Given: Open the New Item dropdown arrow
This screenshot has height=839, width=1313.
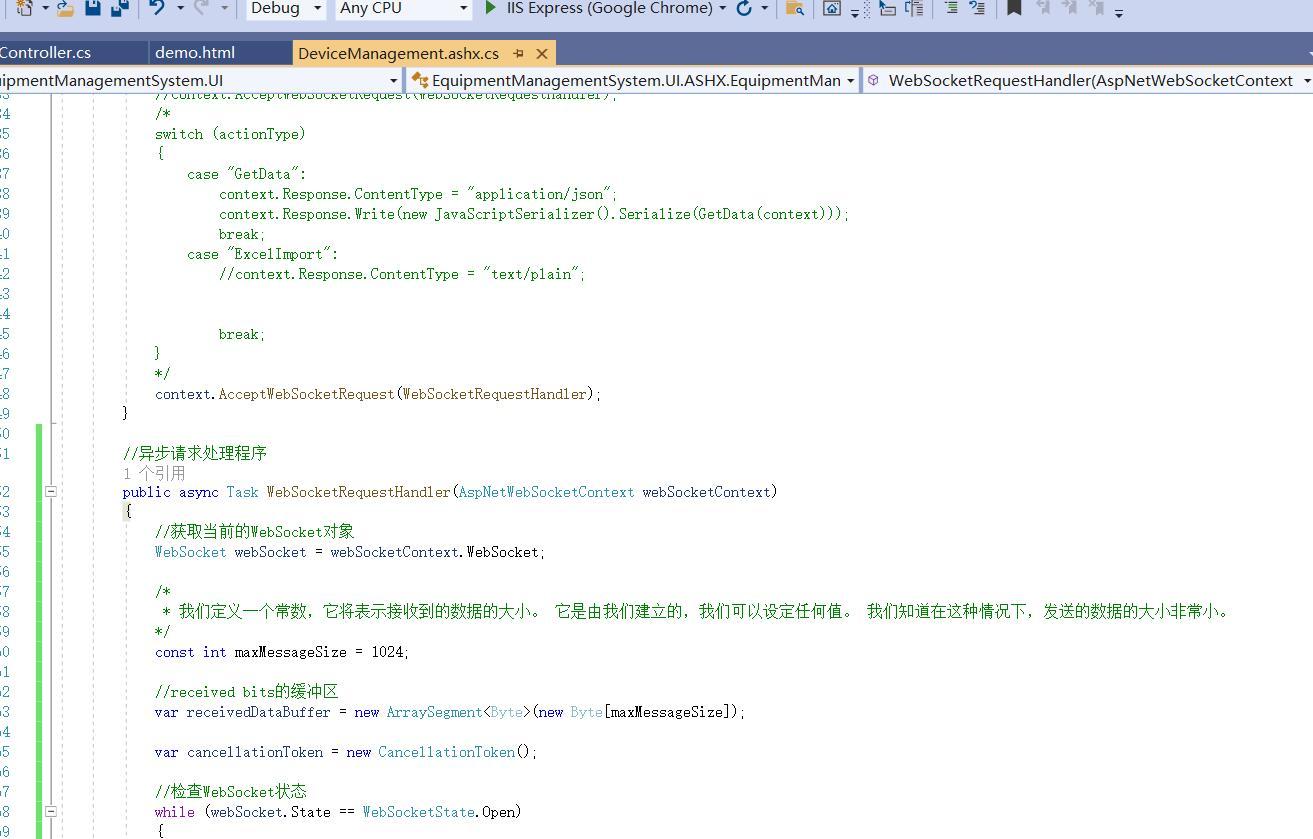Looking at the screenshot, I should click(x=45, y=8).
